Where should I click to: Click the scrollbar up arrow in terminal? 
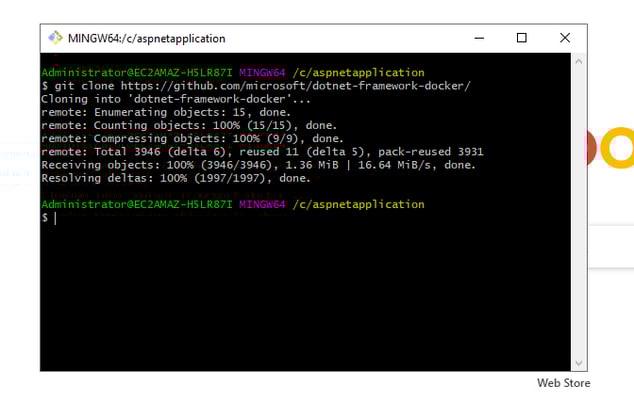coord(579,62)
